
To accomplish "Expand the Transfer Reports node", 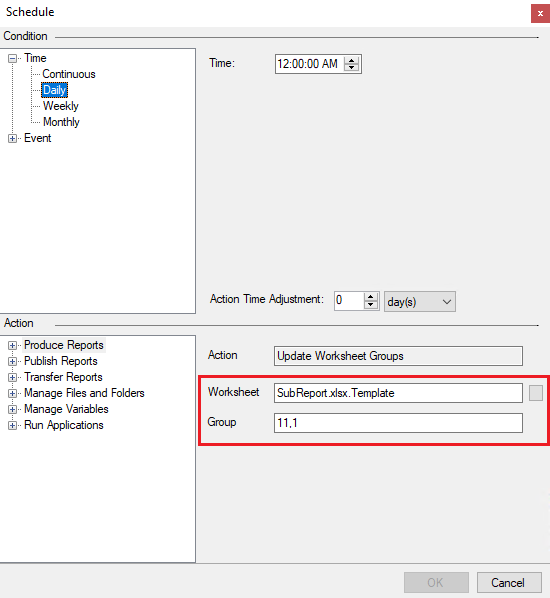I will pyautogui.click(x=13, y=378).
